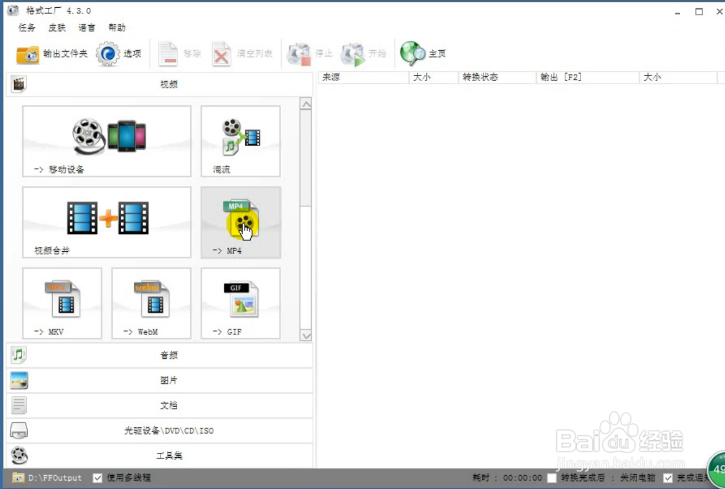The width and height of the screenshot is (725, 489).
Task: Select the -> MKV format tile
Action: click(x=62, y=303)
